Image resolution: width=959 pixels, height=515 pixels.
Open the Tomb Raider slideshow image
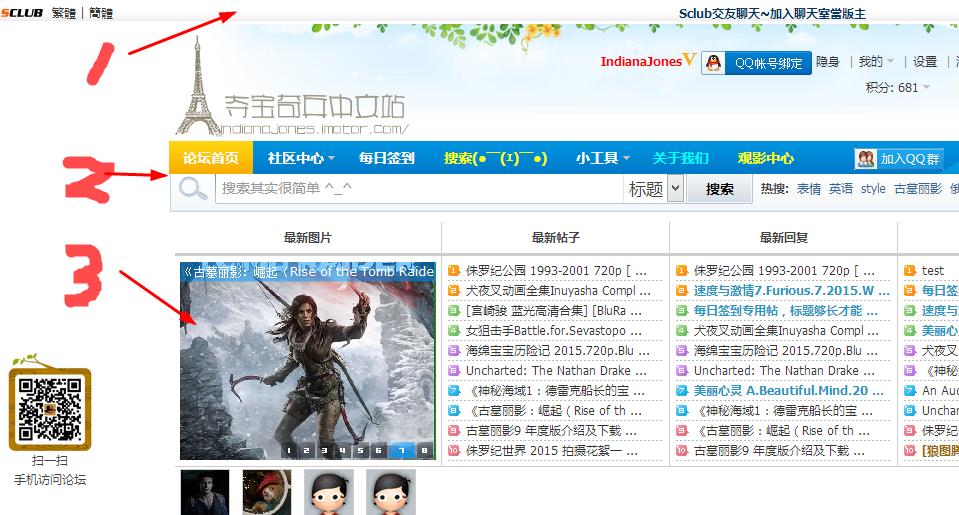pyautogui.click(x=308, y=361)
